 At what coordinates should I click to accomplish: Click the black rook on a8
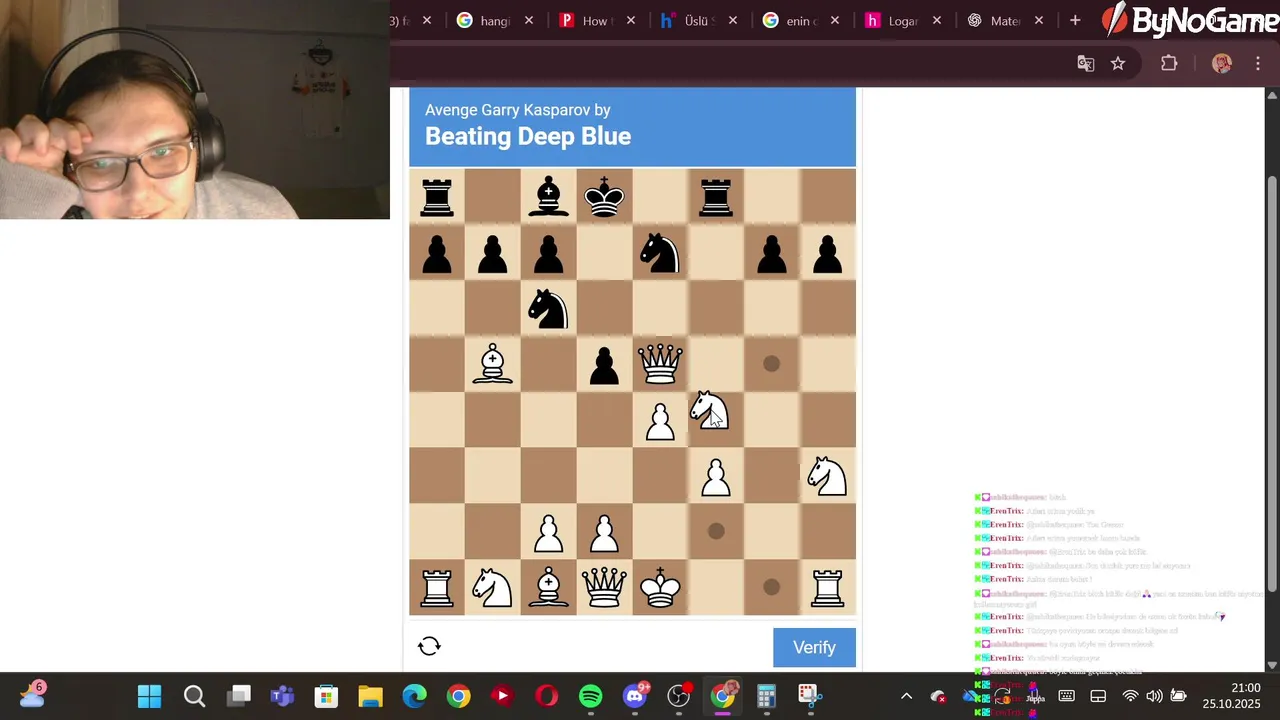tap(437, 196)
